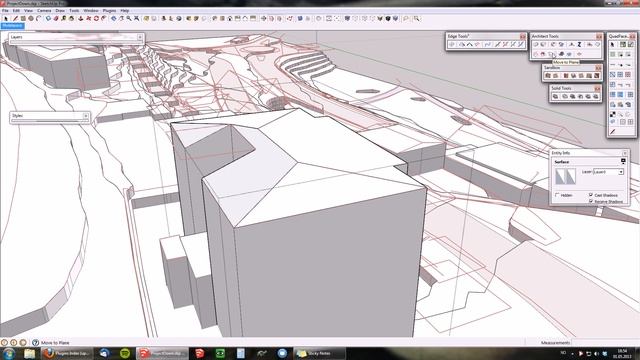Screen dimensions: 640x360
Task: Select Sandbox Smoove tool
Action: click(x=566, y=76)
